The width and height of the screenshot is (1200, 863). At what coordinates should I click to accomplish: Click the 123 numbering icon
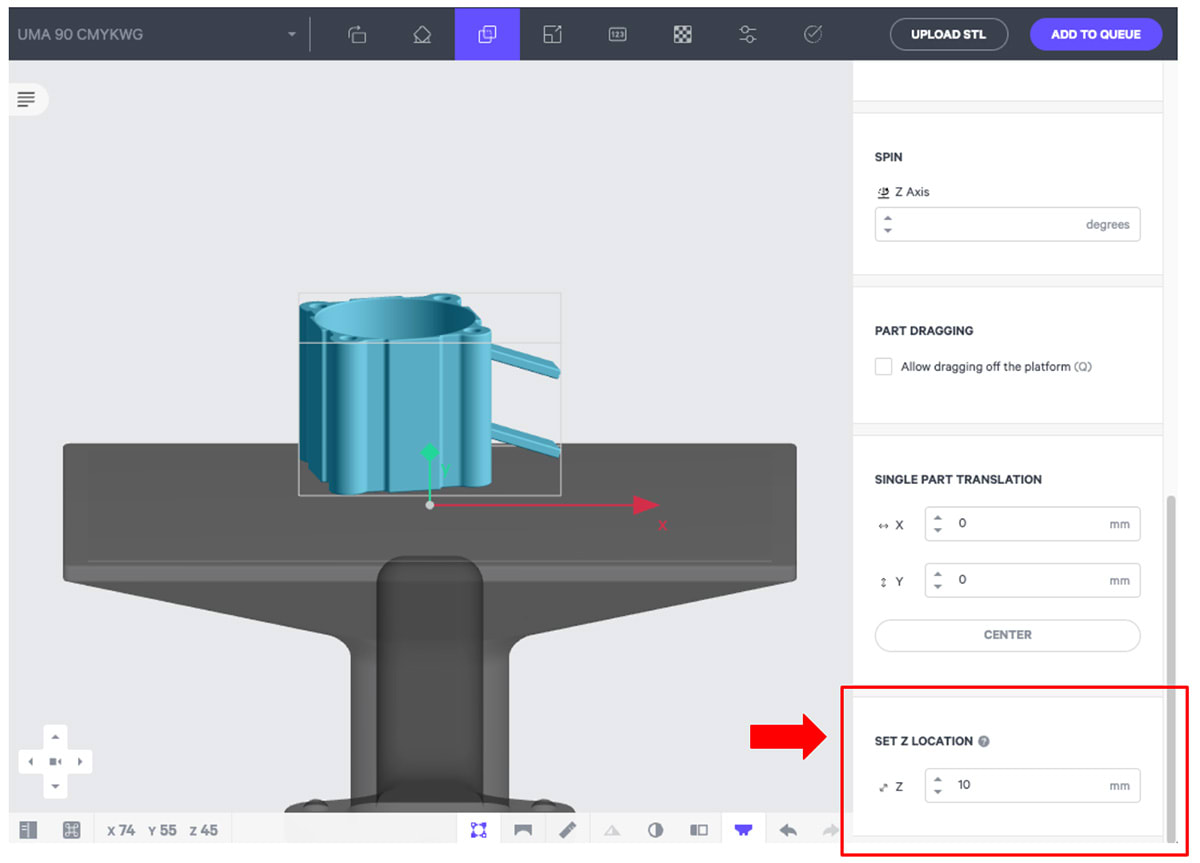[x=617, y=34]
